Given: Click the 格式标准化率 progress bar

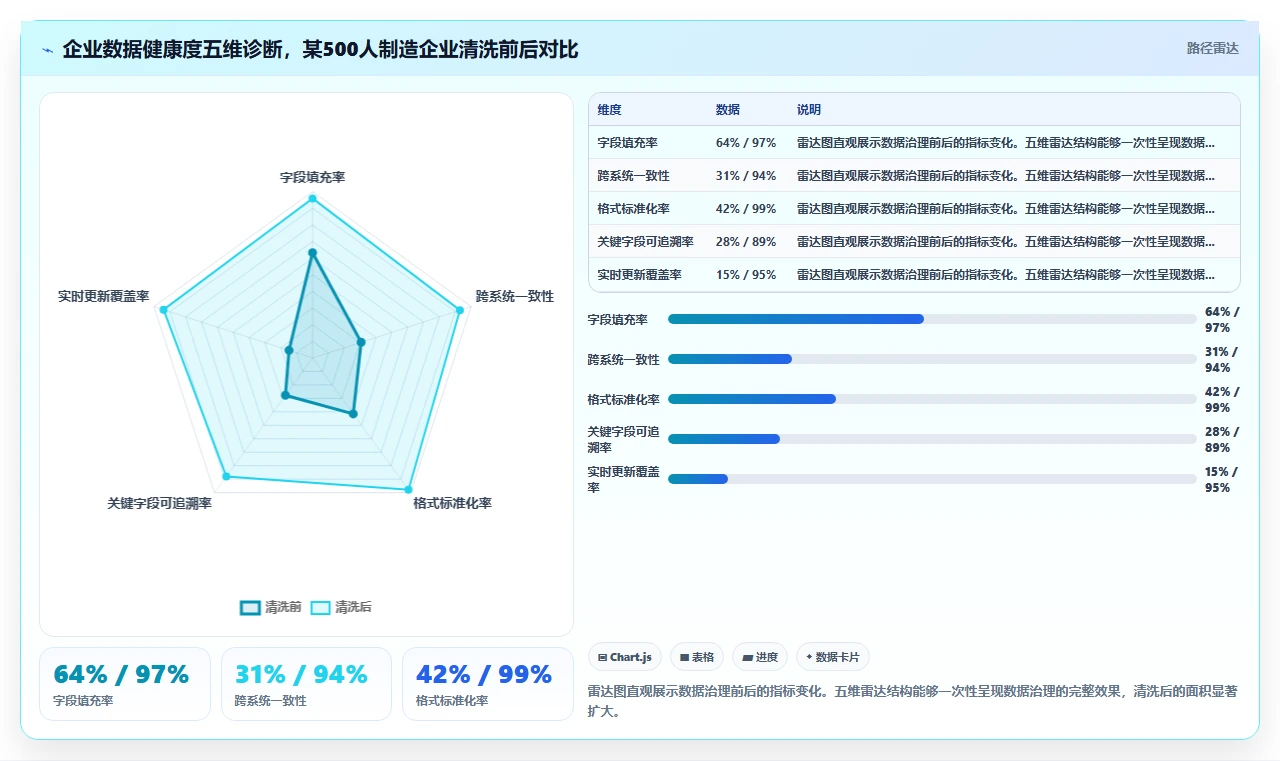Looking at the screenshot, I should (x=932, y=399).
